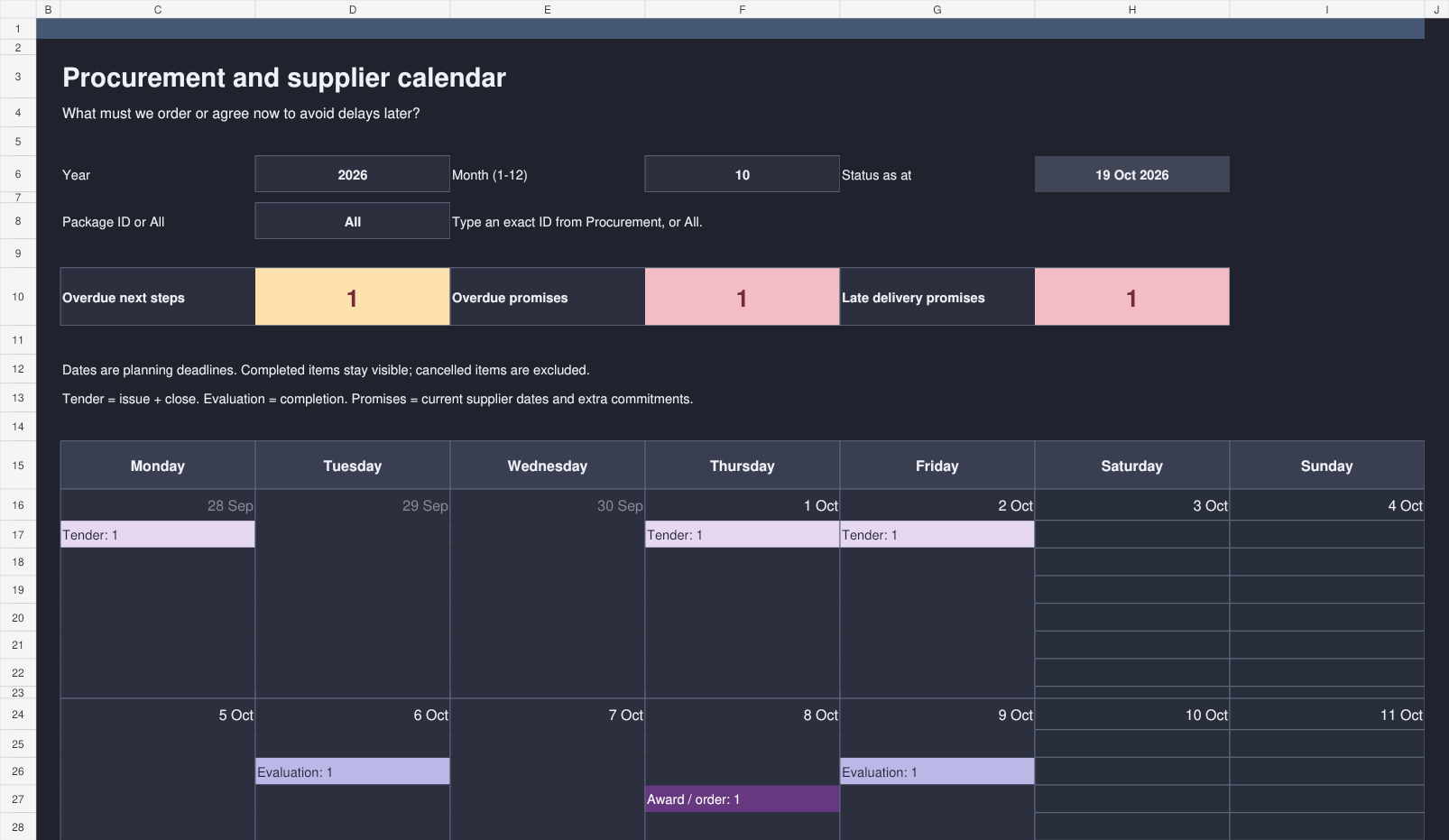Select the Sunday column heading
This screenshot has height=840, width=1449.
click(1327, 466)
